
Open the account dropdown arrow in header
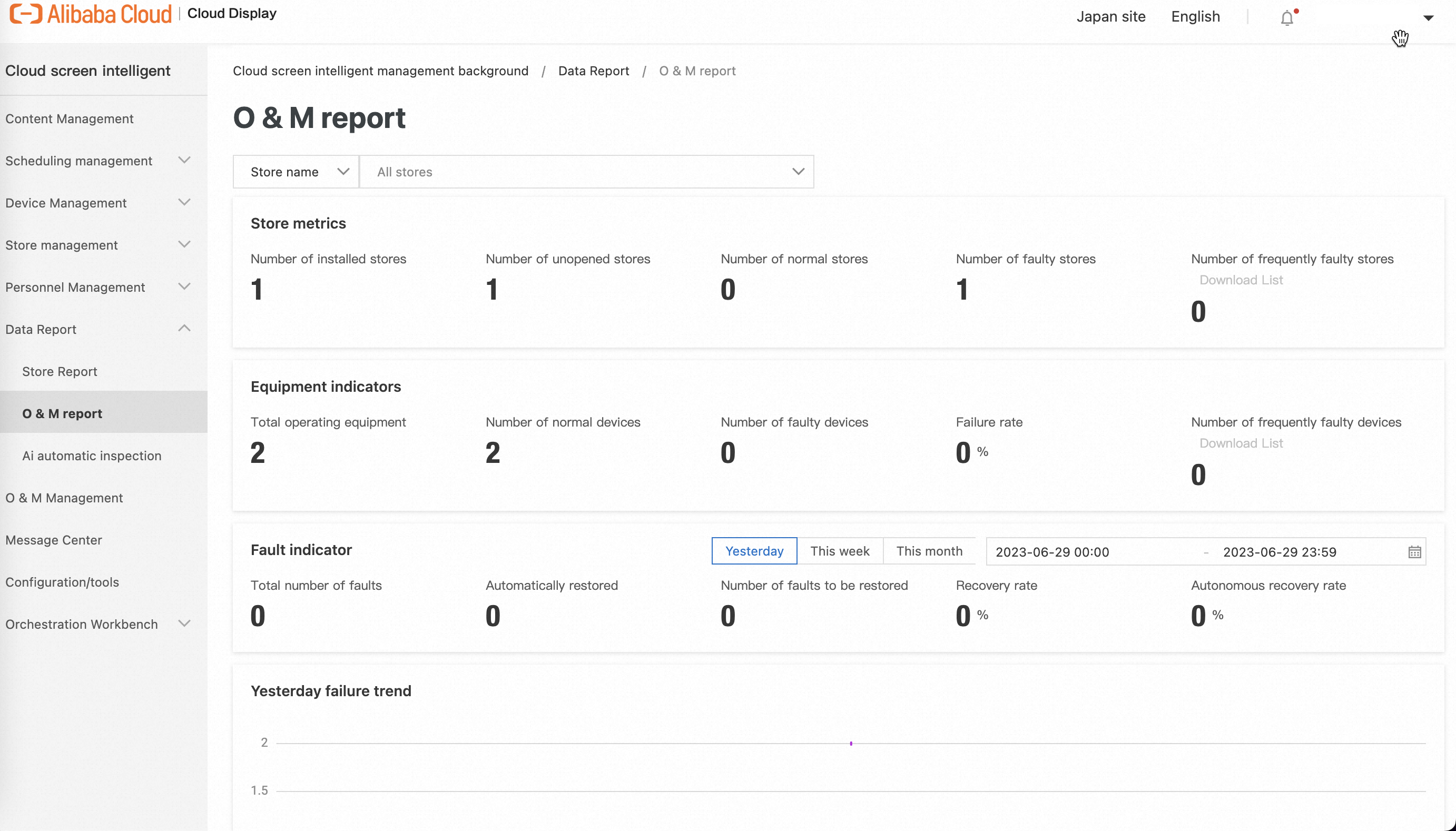click(1428, 18)
